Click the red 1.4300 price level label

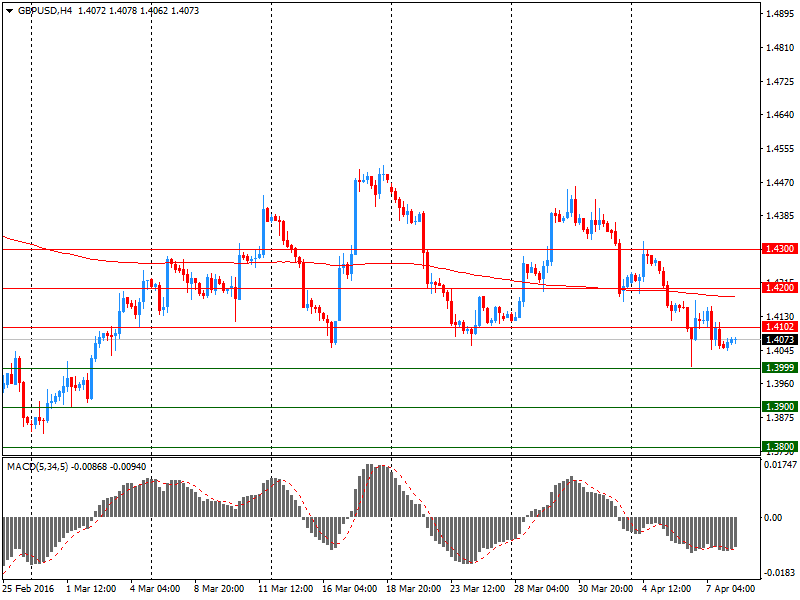point(780,249)
